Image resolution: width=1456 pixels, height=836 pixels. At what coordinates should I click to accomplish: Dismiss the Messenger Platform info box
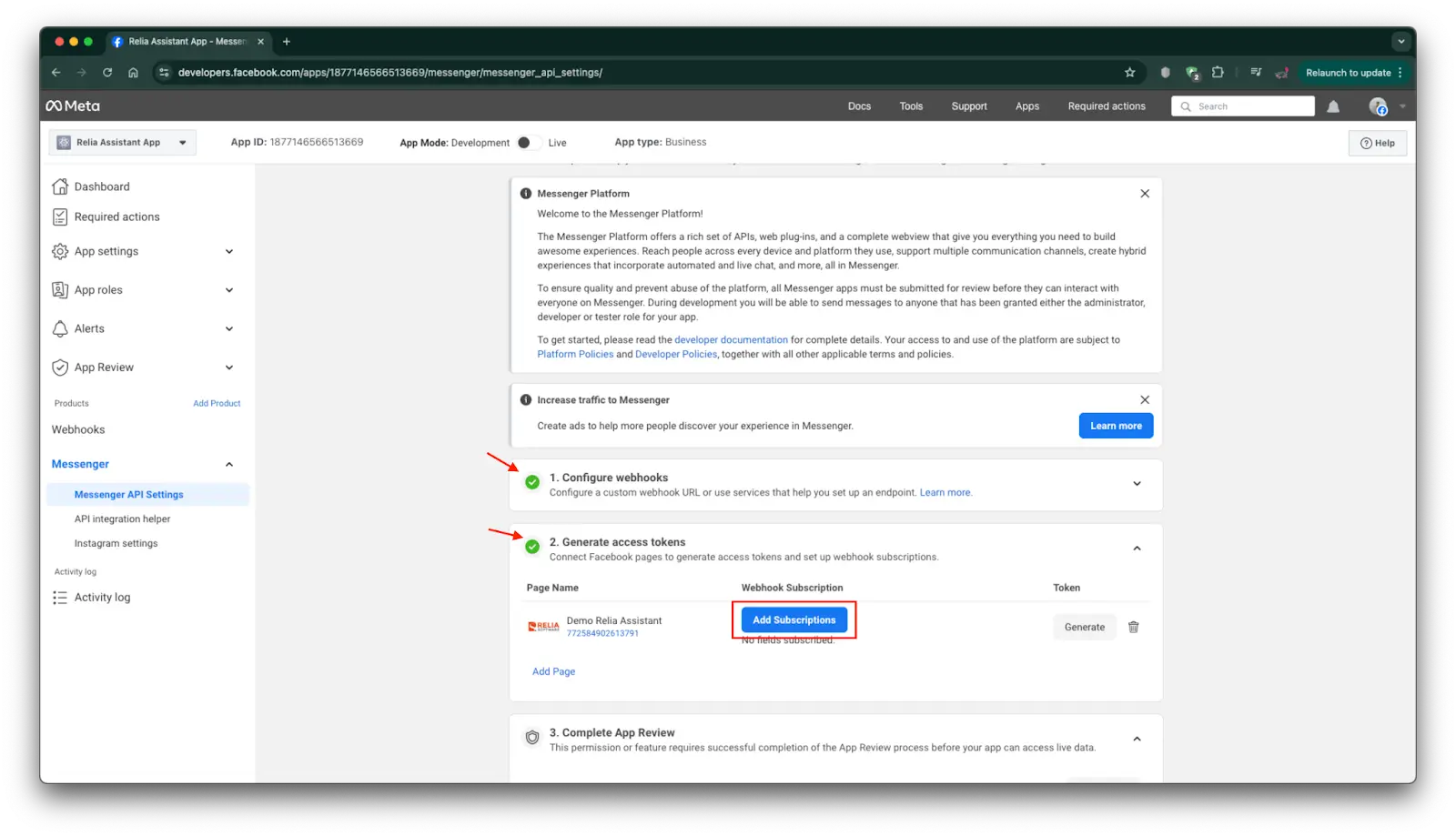[1144, 194]
